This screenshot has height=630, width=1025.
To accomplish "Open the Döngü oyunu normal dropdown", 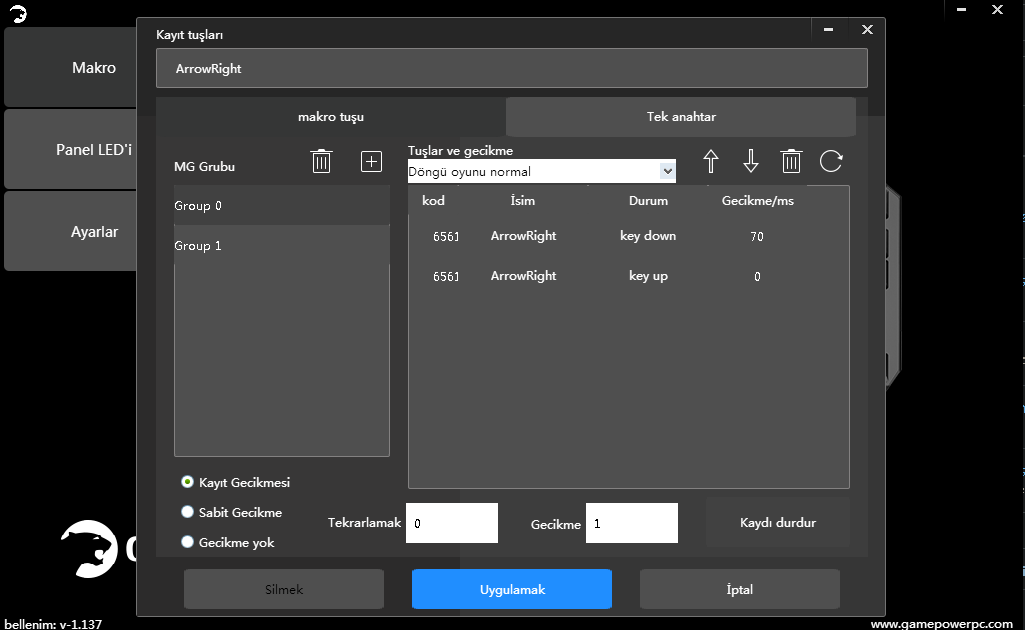I will tap(542, 171).
